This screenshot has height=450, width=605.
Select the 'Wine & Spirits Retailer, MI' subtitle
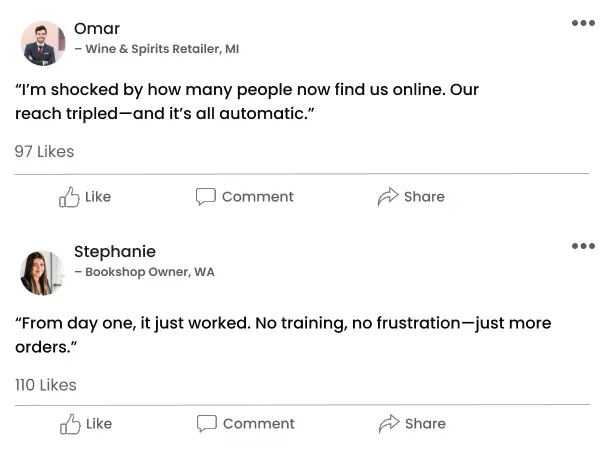pyautogui.click(x=161, y=49)
